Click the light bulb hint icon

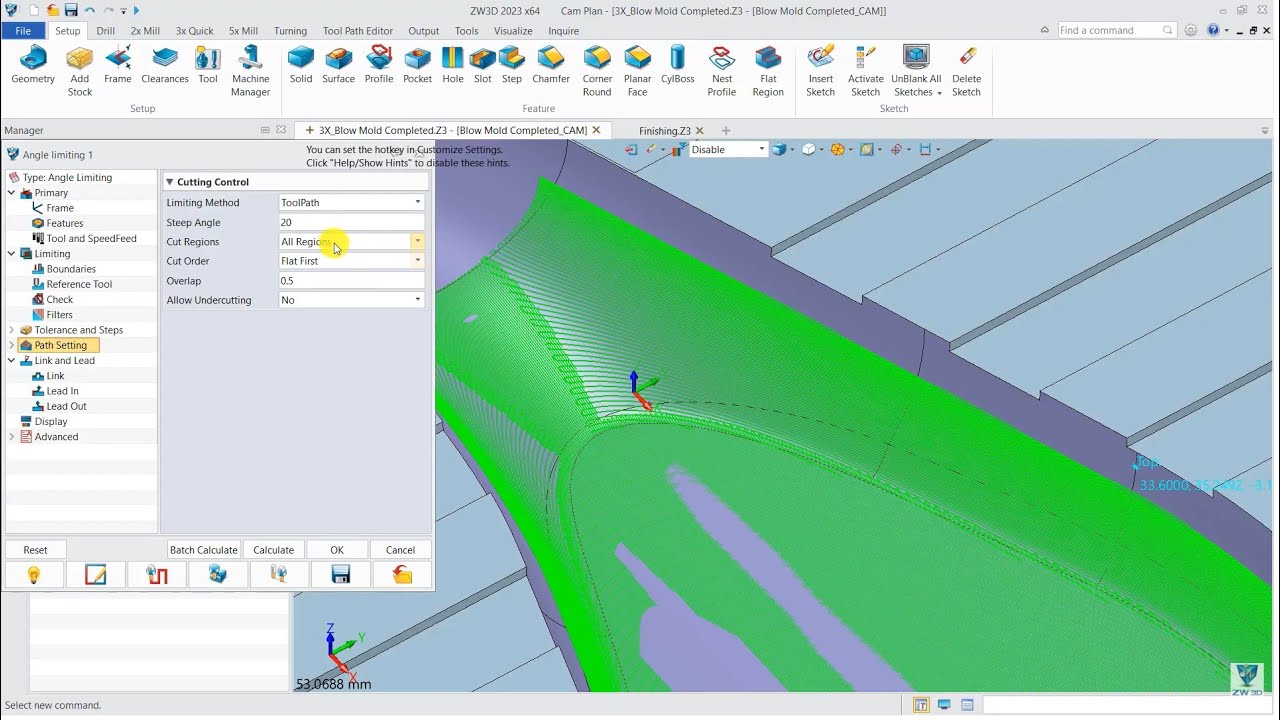click(x=34, y=575)
